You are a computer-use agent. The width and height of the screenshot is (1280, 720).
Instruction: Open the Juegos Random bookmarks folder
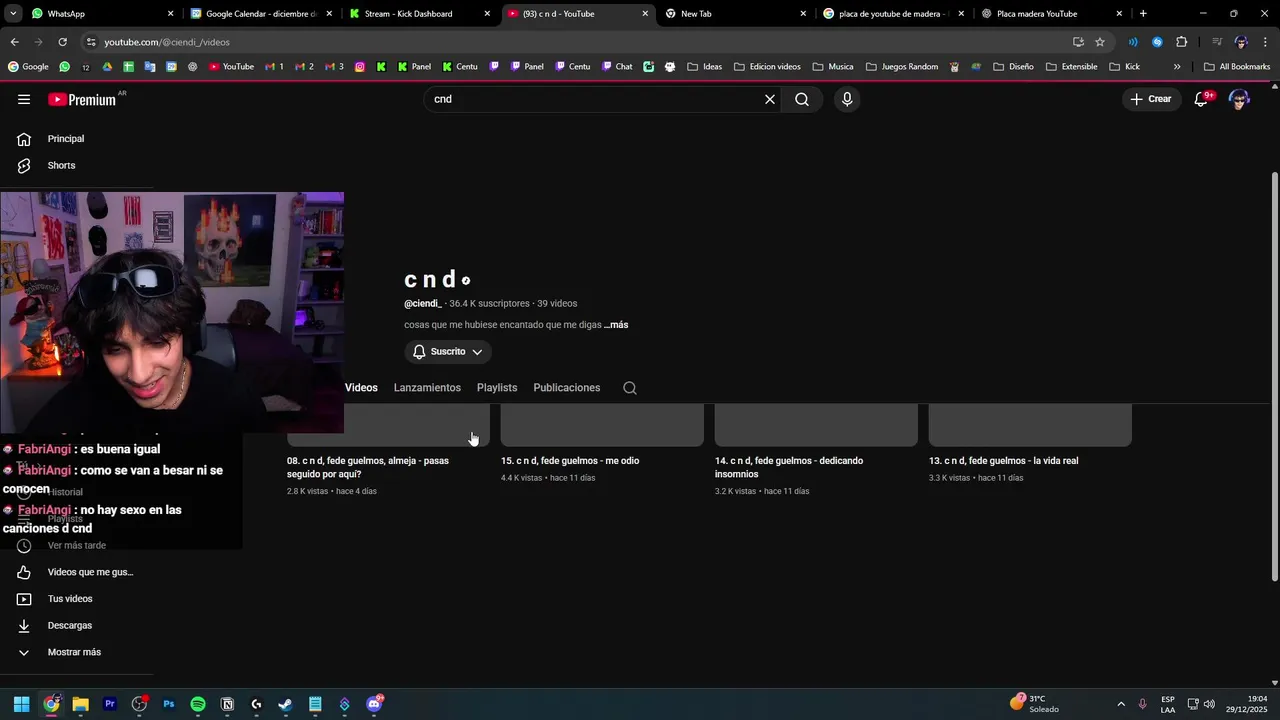pos(901,67)
